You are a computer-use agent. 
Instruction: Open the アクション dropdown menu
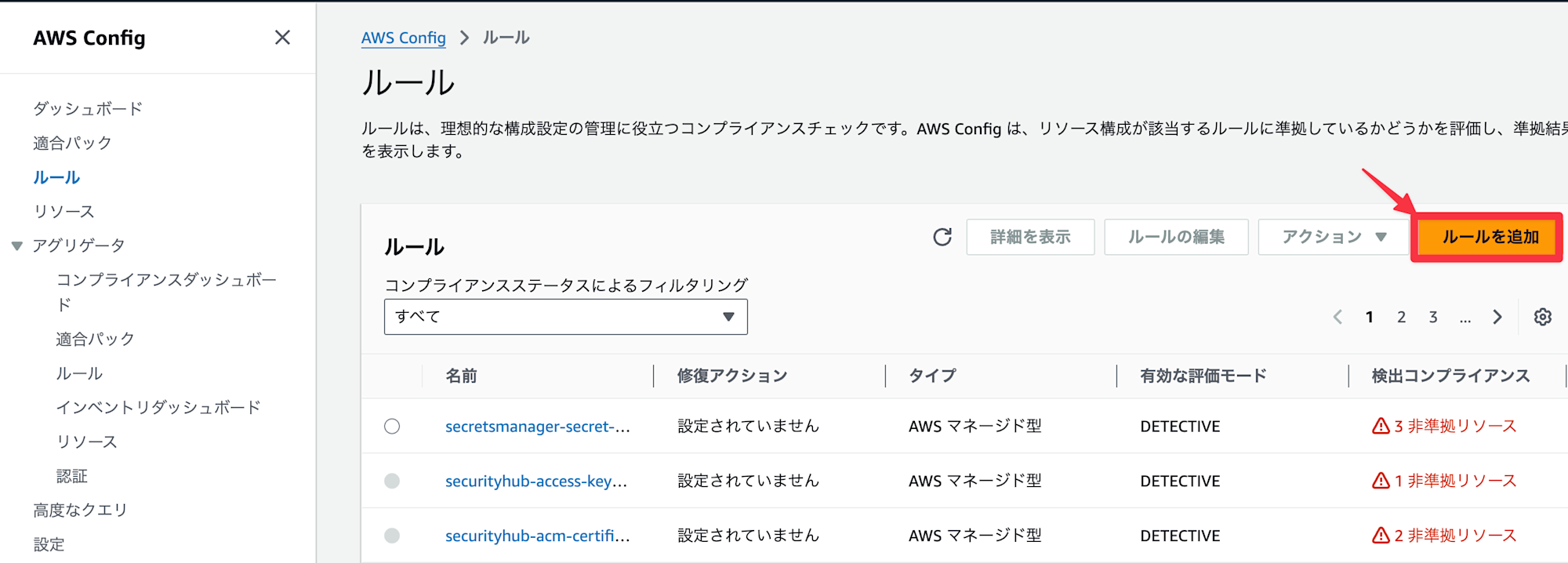click(x=1333, y=237)
